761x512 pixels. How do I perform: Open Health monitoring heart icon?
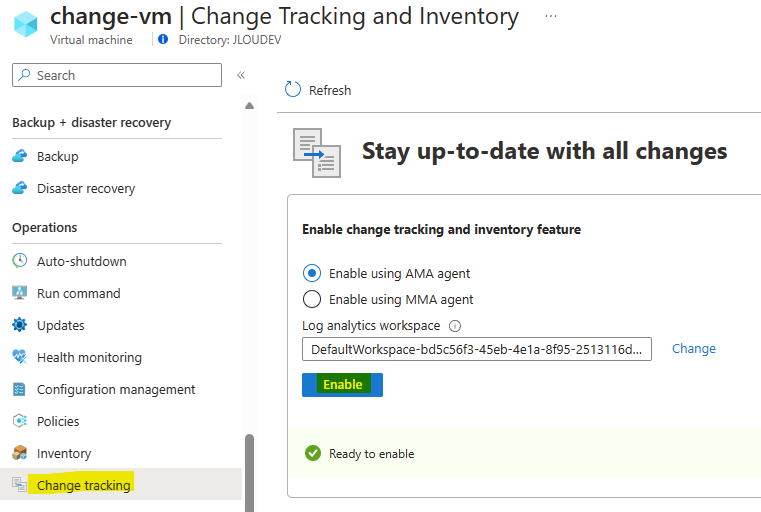click(19, 357)
